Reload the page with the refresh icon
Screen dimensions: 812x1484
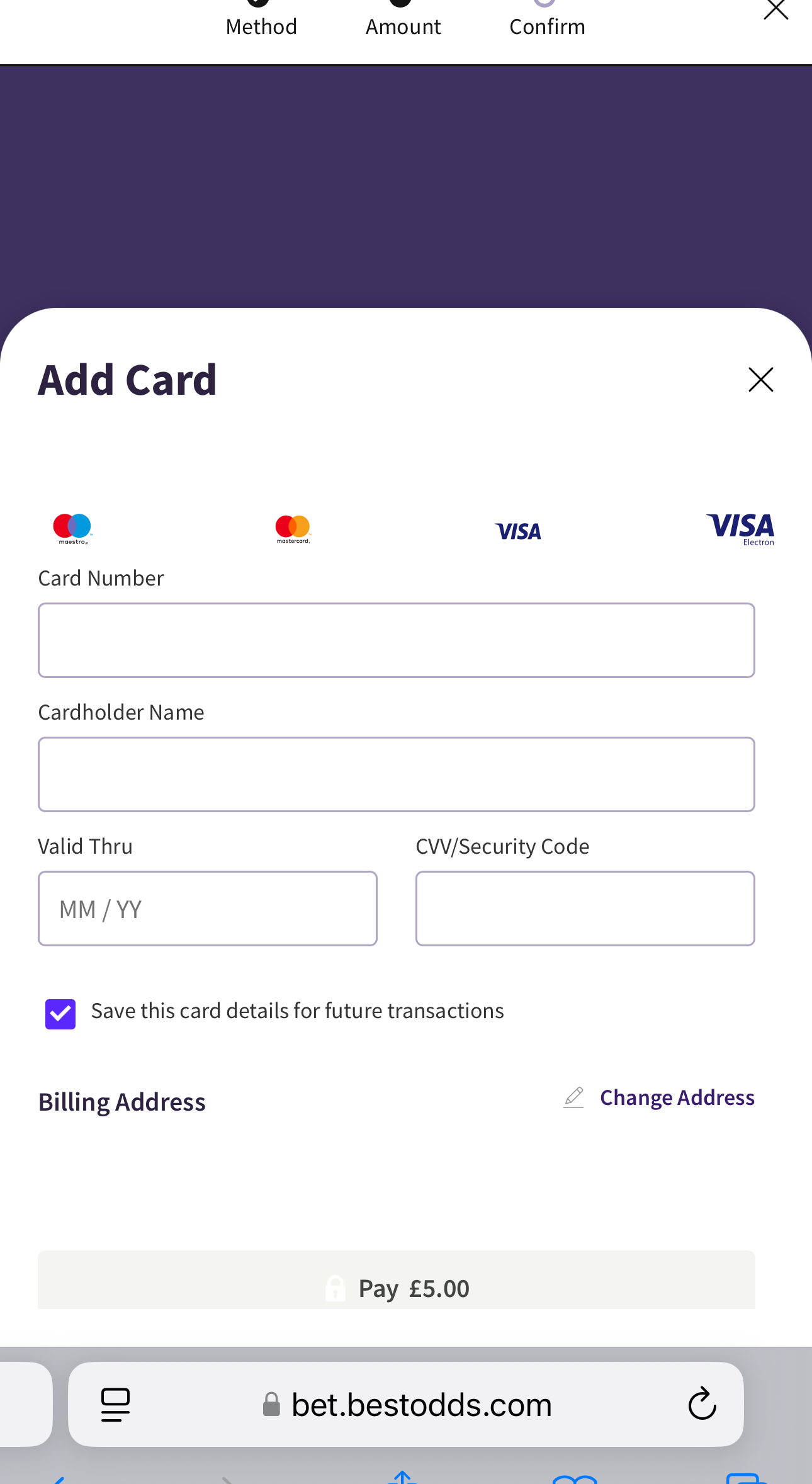(702, 1405)
